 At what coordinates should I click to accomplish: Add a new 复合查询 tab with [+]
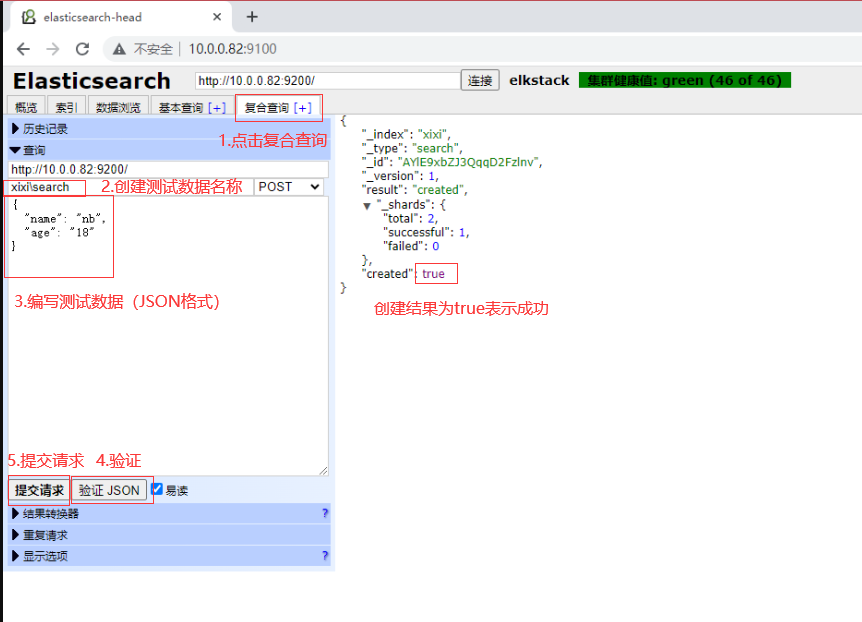[x=303, y=108]
